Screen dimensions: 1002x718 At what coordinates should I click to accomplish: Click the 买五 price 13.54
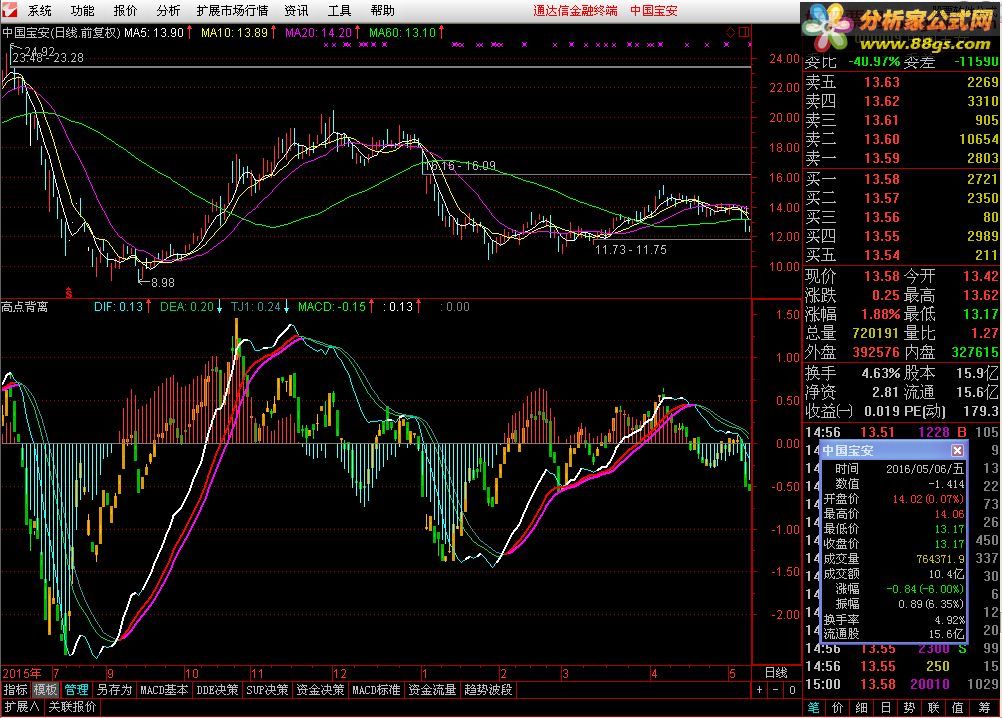tap(881, 255)
